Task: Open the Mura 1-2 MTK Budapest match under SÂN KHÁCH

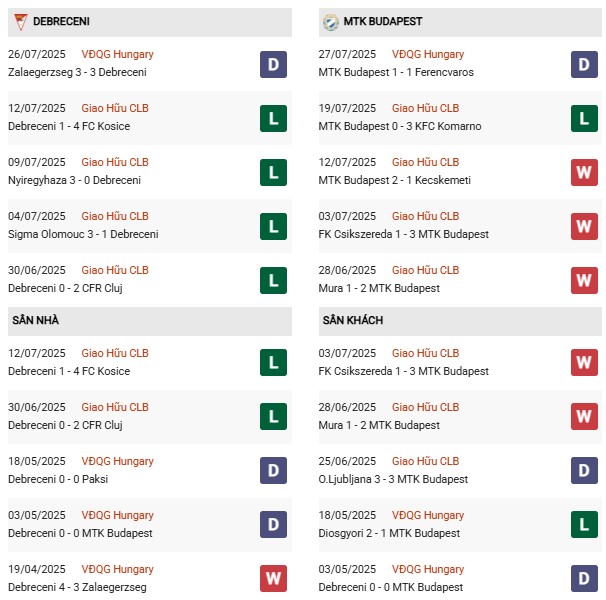Action: 381,425
